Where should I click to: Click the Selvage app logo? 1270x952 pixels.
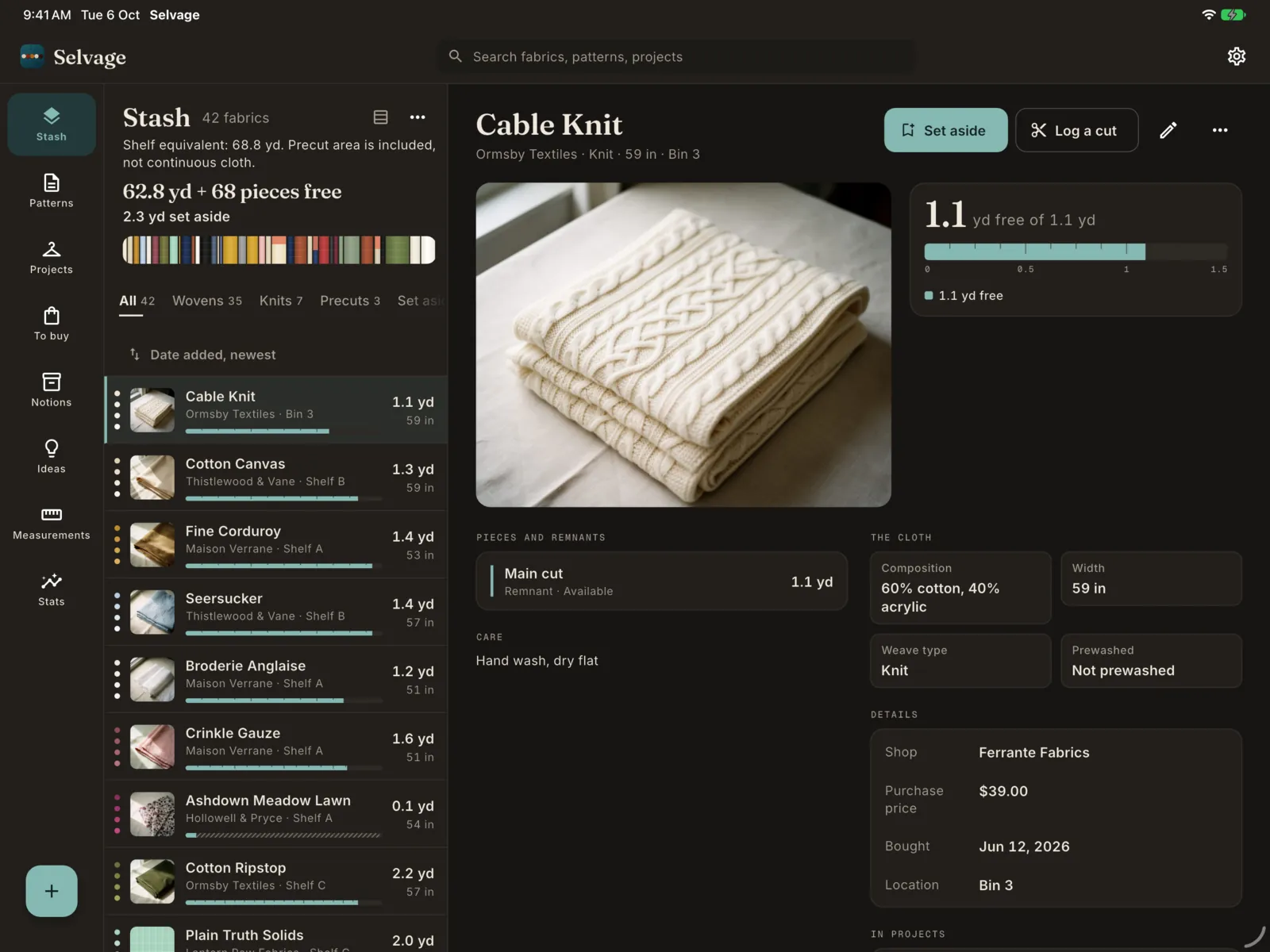point(32,57)
